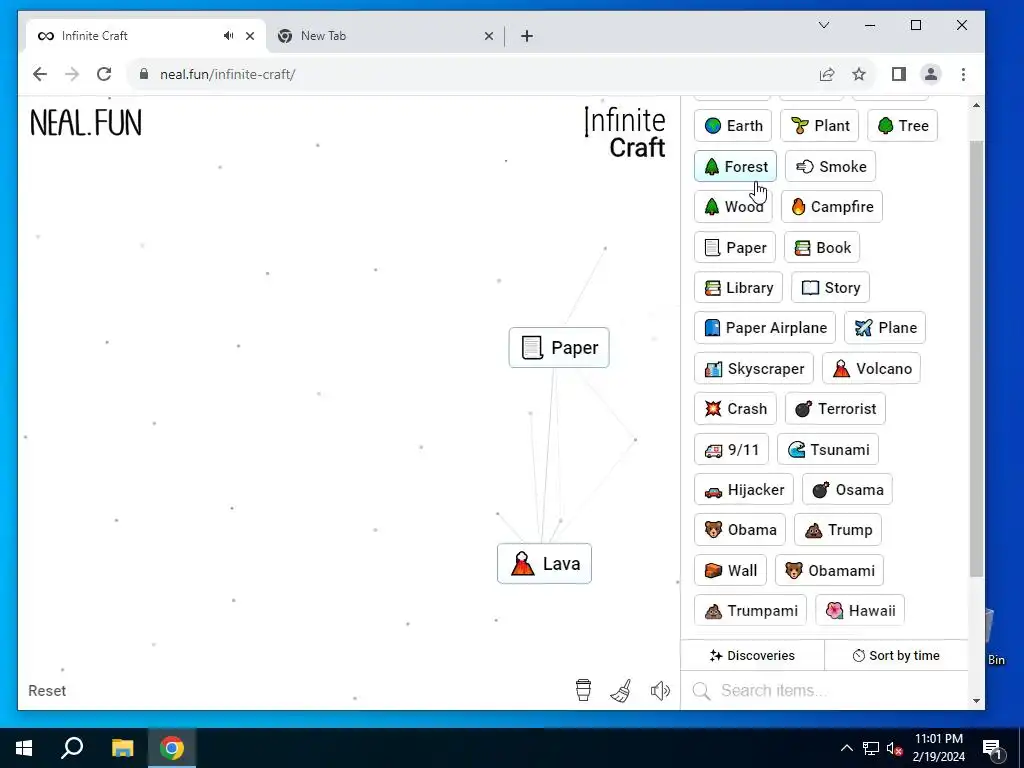Select the Hijacker element
Viewport: 1024px width, 768px height.
[x=744, y=489]
